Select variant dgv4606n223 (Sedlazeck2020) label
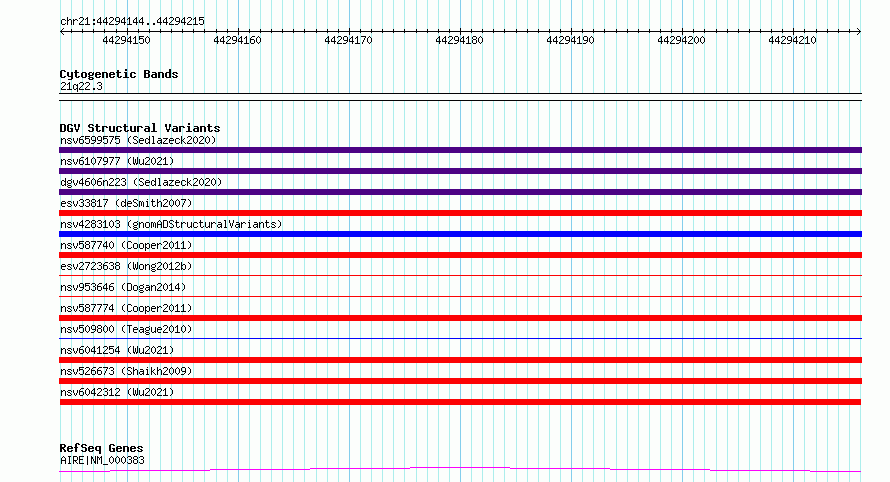This screenshot has width=890, height=482. (141, 182)
